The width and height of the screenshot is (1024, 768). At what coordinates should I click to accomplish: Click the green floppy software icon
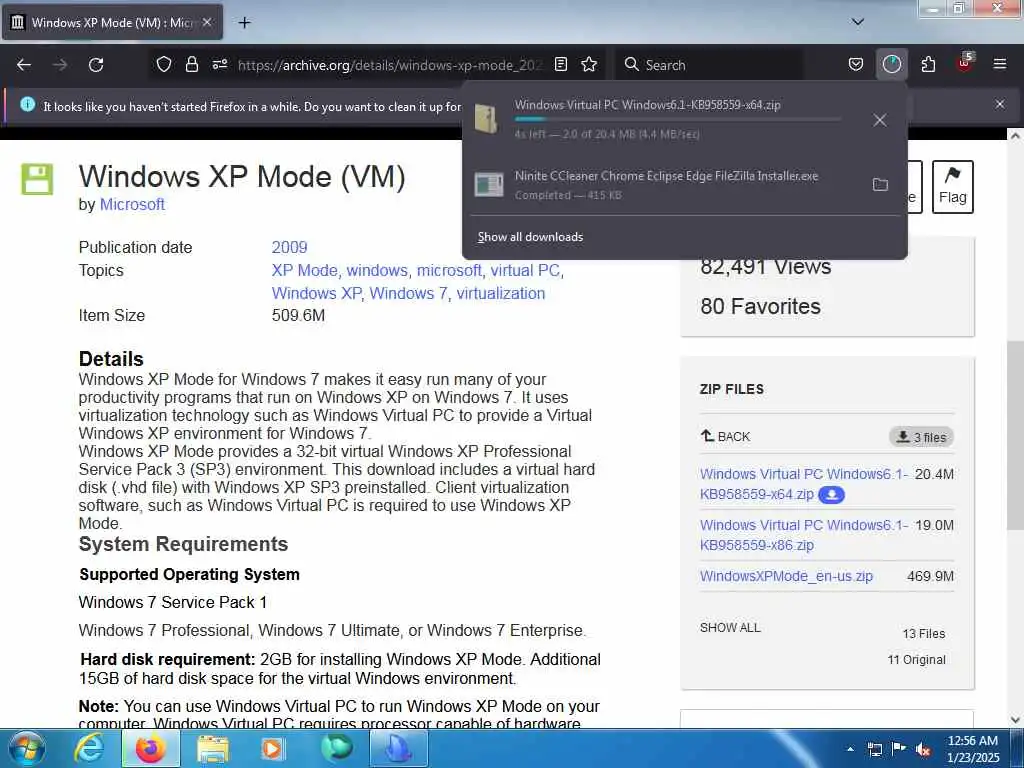tap(37, 179)
